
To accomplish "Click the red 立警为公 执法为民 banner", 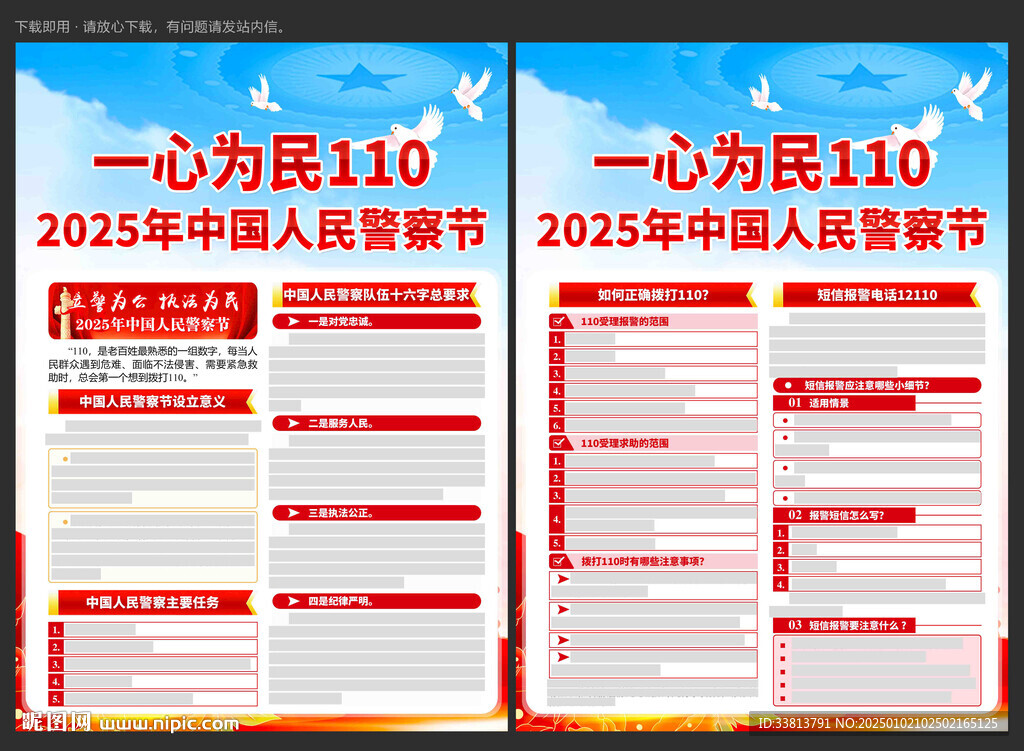I will click(153, 310).
